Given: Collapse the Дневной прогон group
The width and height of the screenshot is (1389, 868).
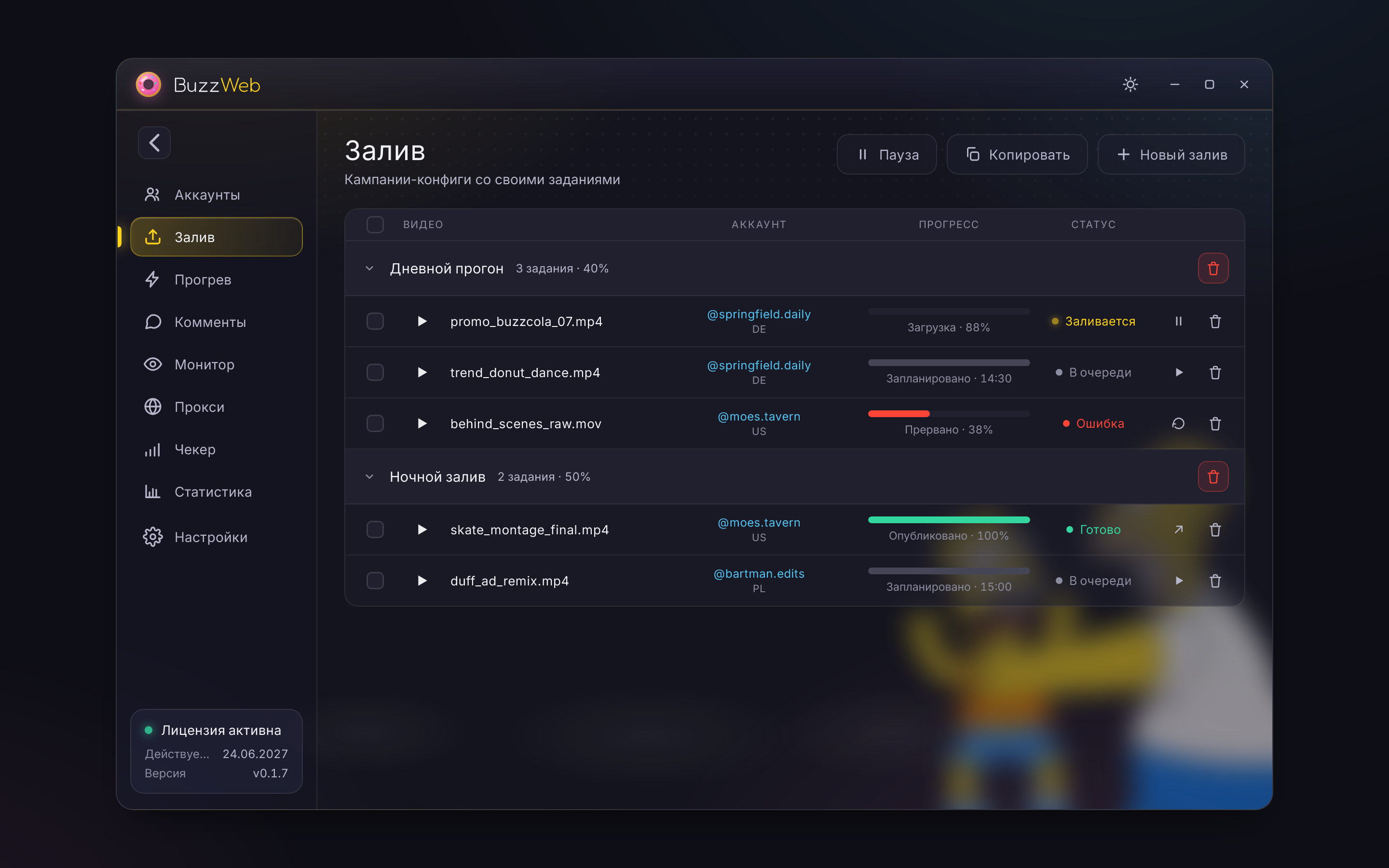Looking at the screenshot, I should coord(369,268).
